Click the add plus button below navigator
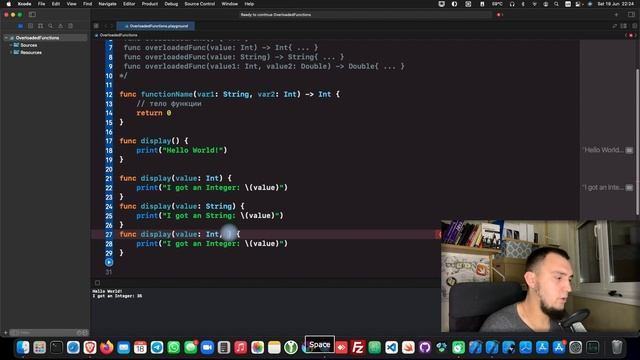Screen dimensions: 640x360 tap(6, 333)
